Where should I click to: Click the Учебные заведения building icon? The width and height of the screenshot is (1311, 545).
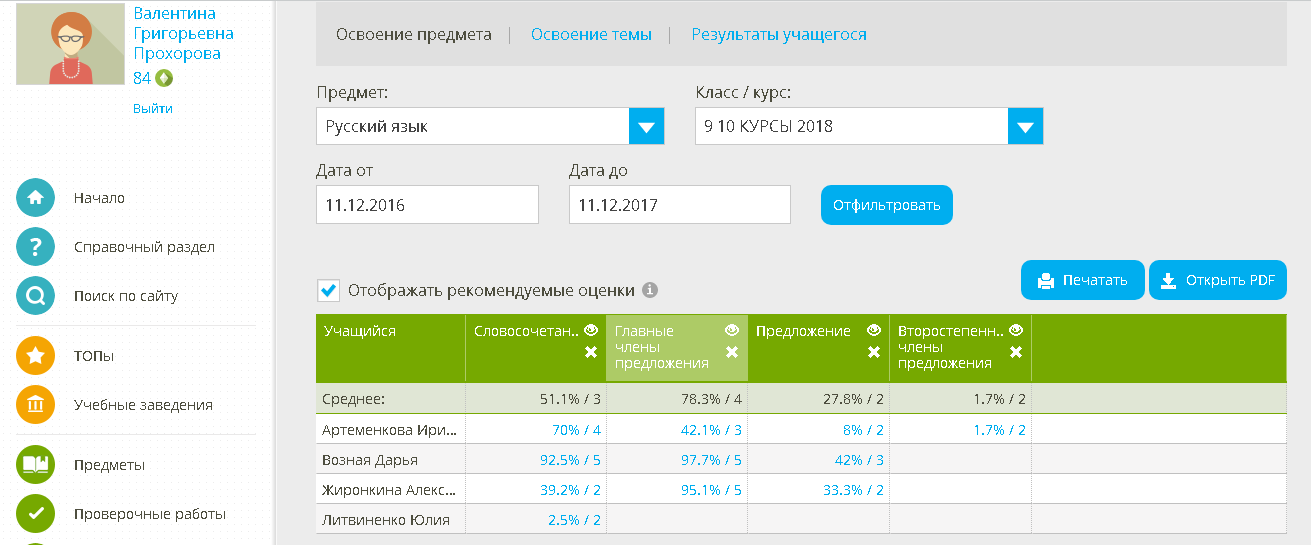35,404
